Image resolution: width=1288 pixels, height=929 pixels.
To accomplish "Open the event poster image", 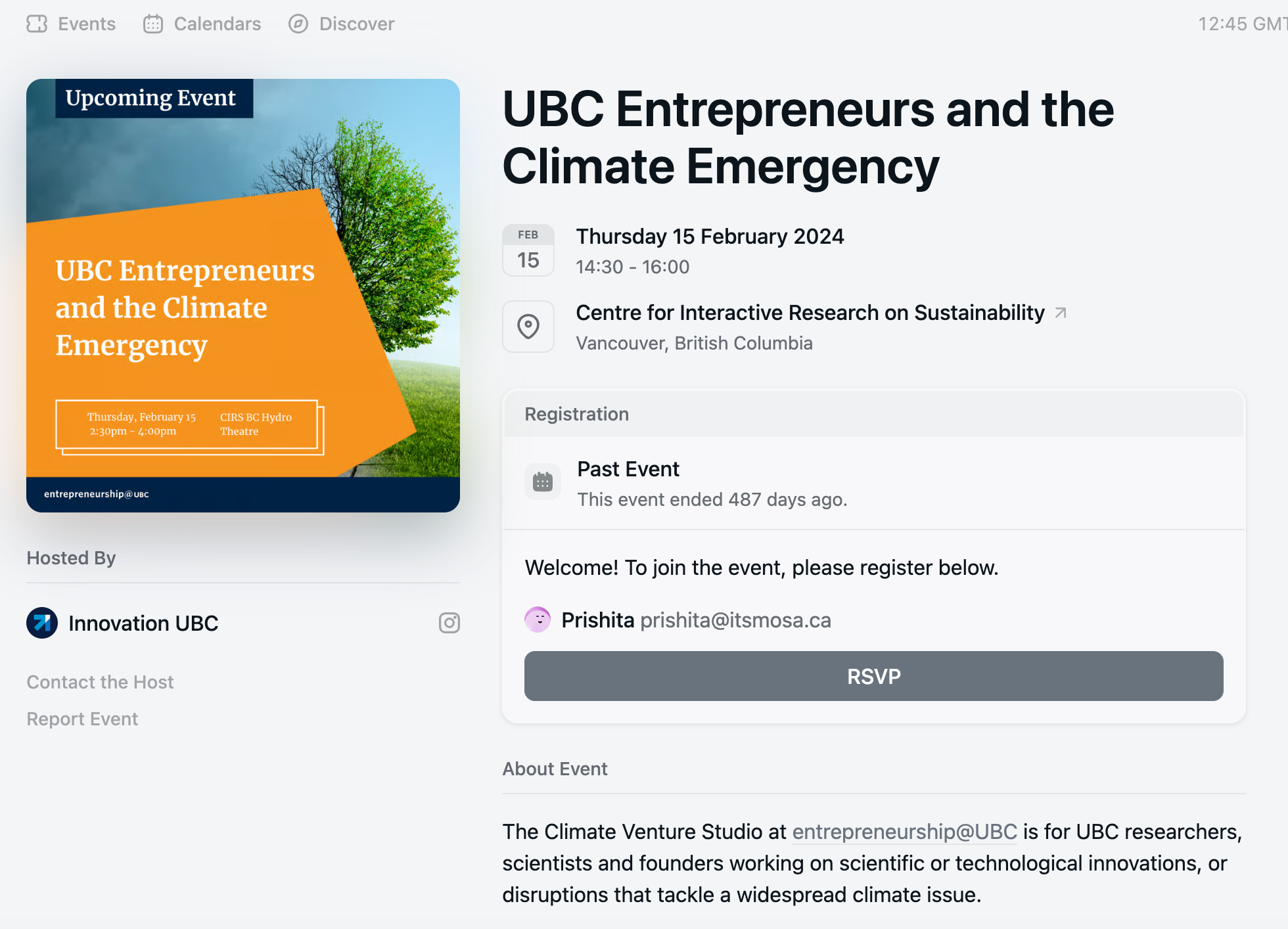I will pos(243,296).
